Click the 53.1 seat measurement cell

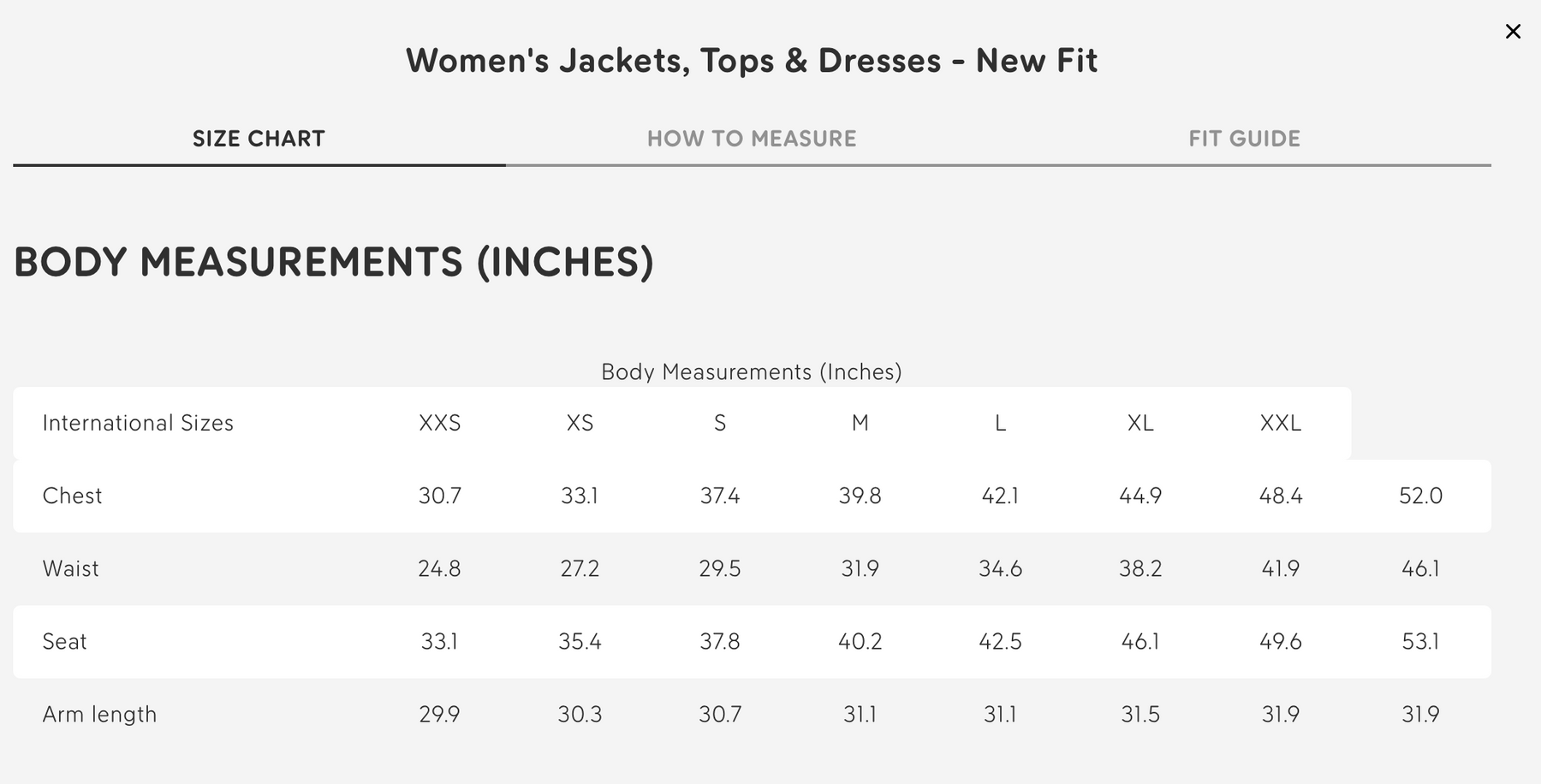pyautogui.click(x=1420, y=641)
